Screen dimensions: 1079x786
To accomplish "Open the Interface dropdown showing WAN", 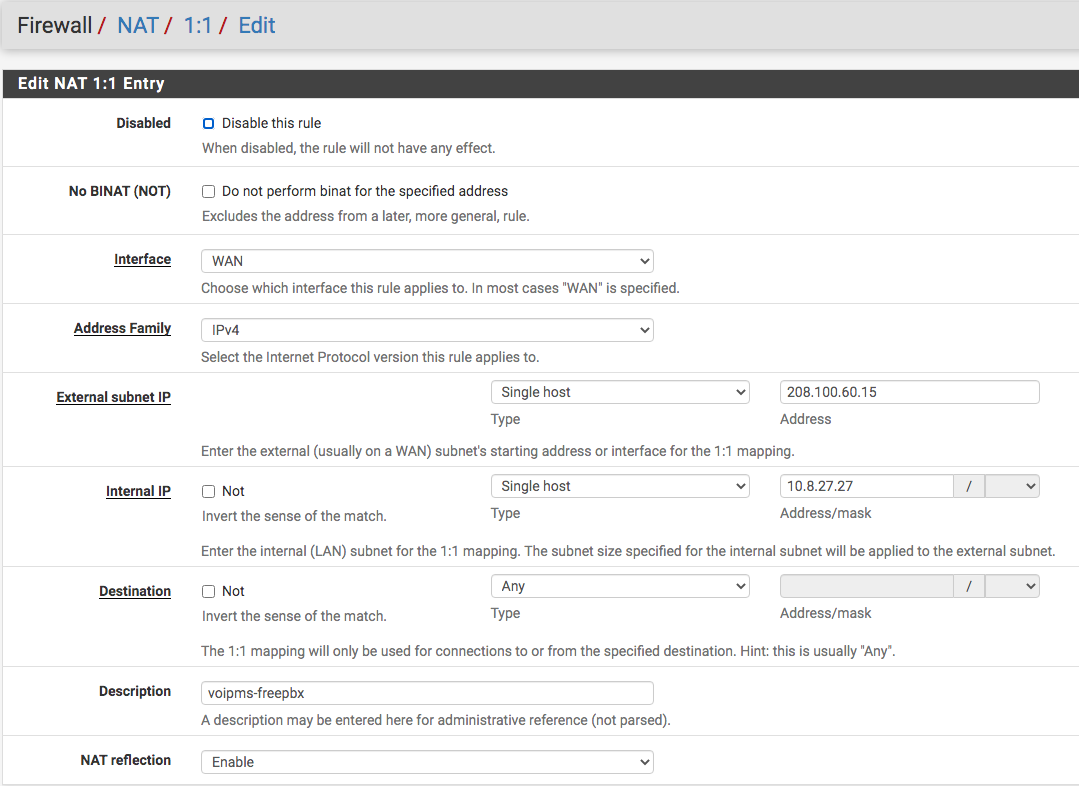I will [427, 262].
